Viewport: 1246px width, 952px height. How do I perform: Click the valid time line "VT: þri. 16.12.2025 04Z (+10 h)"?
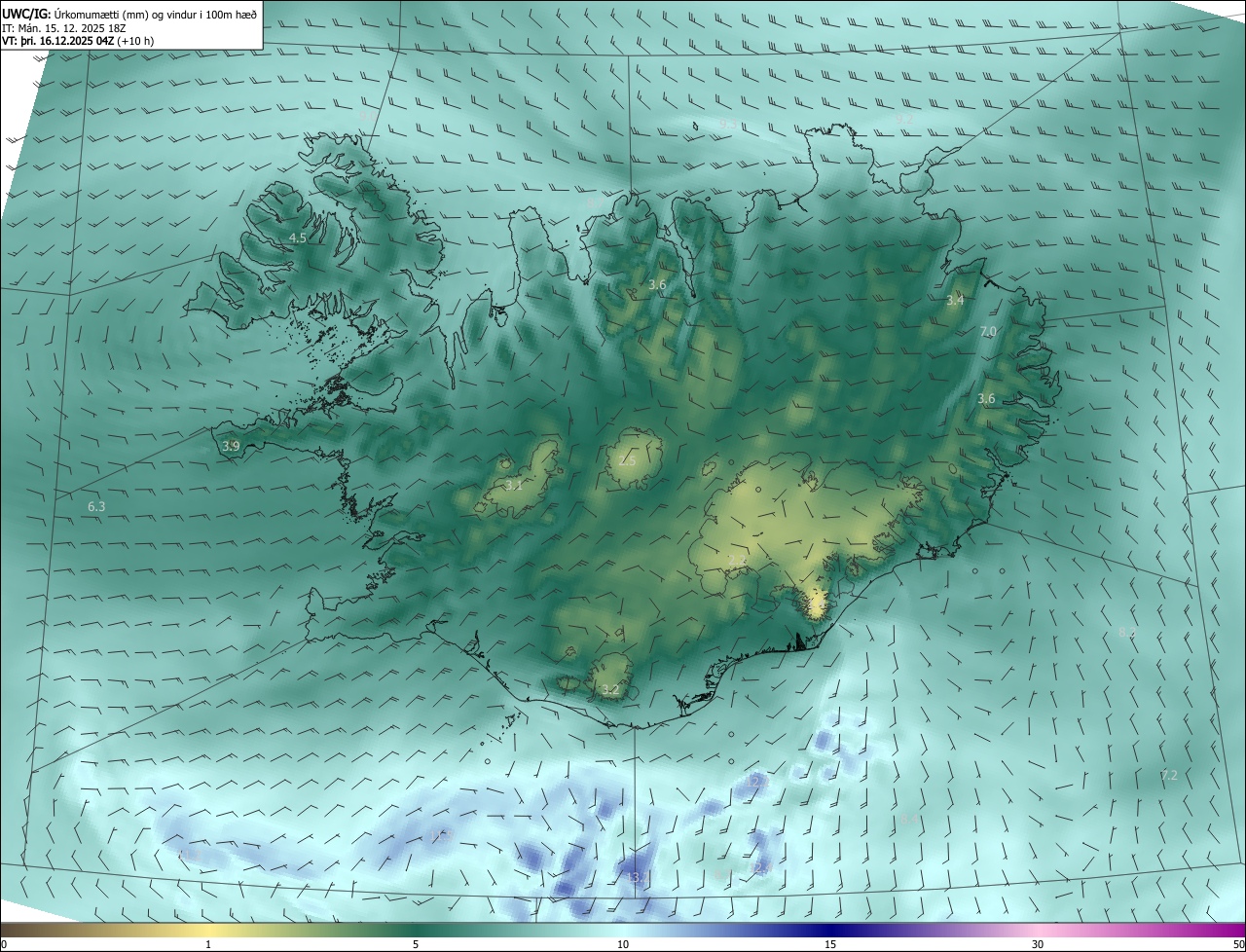78,41
